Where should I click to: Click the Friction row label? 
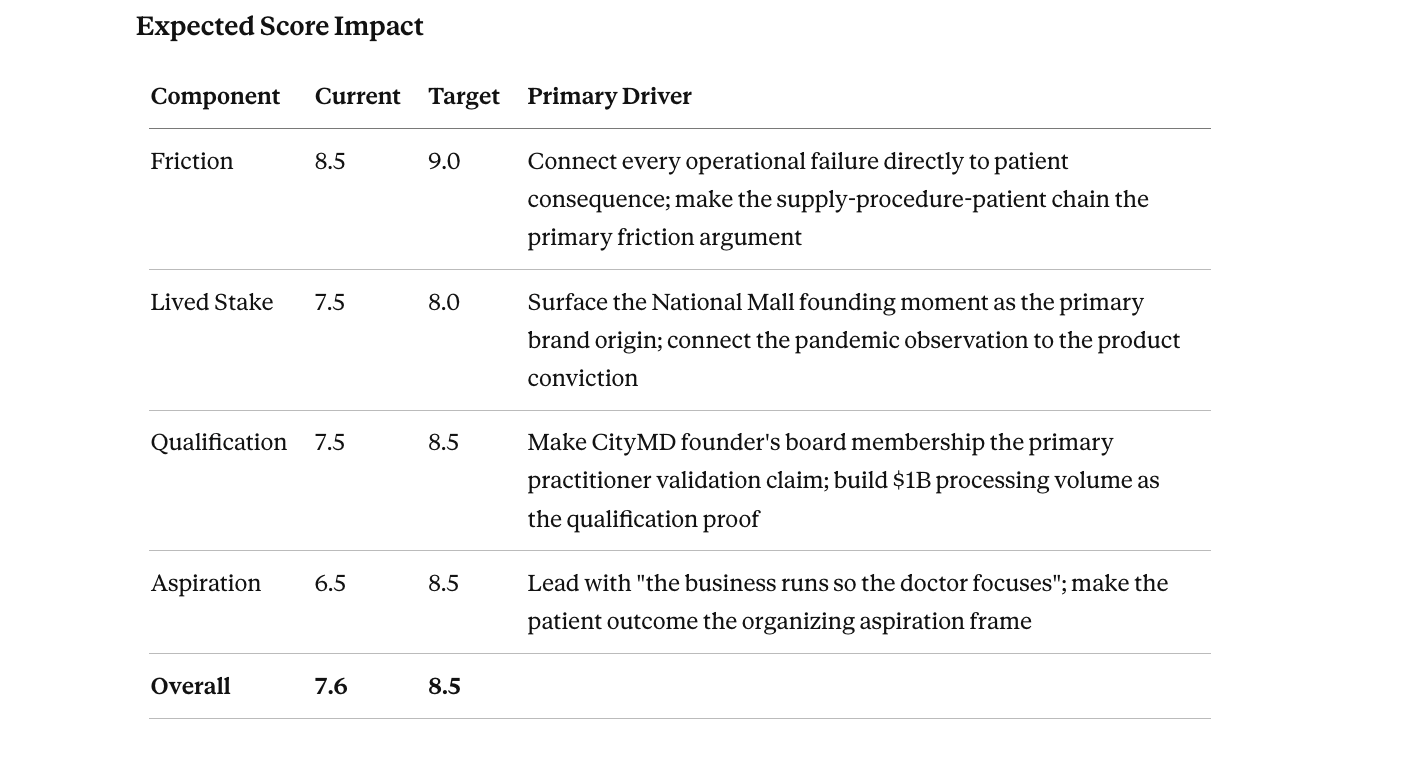click(192, 161)
